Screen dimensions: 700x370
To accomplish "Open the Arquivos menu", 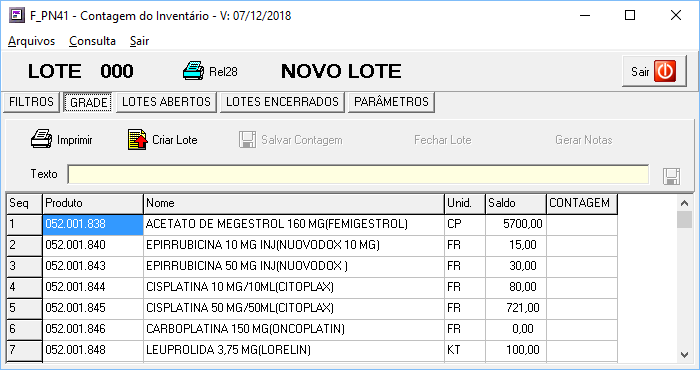I will click(31, 41).
